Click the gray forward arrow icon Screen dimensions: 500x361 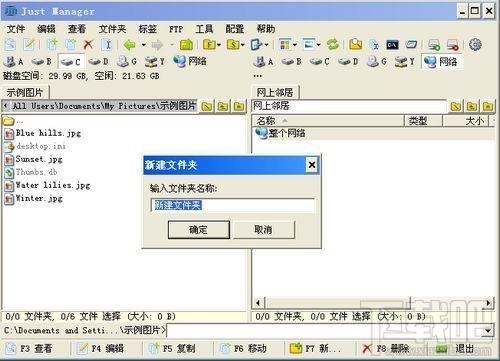(x=157, y=44)
